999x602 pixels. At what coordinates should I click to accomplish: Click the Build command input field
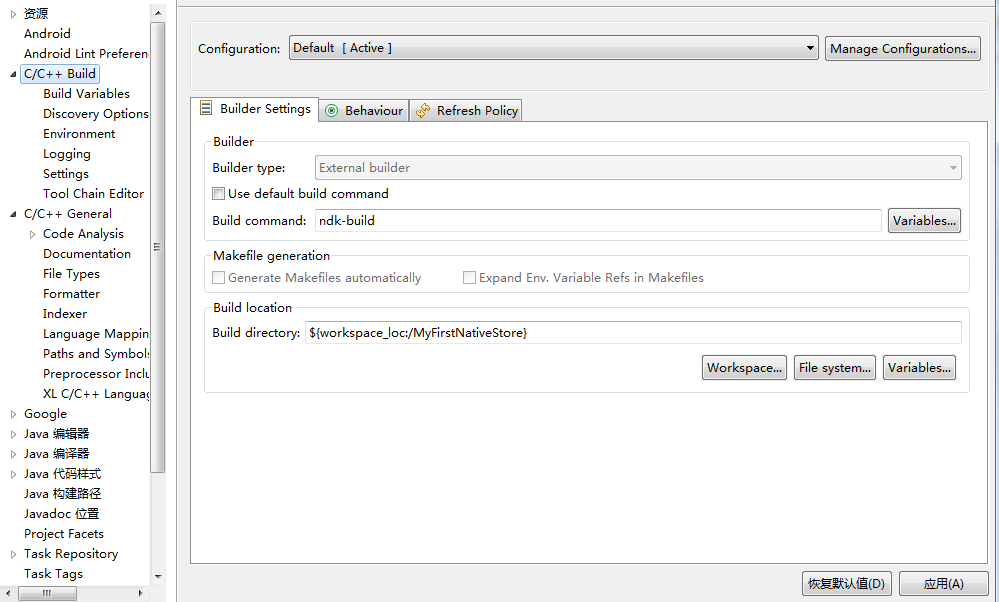tap(598, 220)
